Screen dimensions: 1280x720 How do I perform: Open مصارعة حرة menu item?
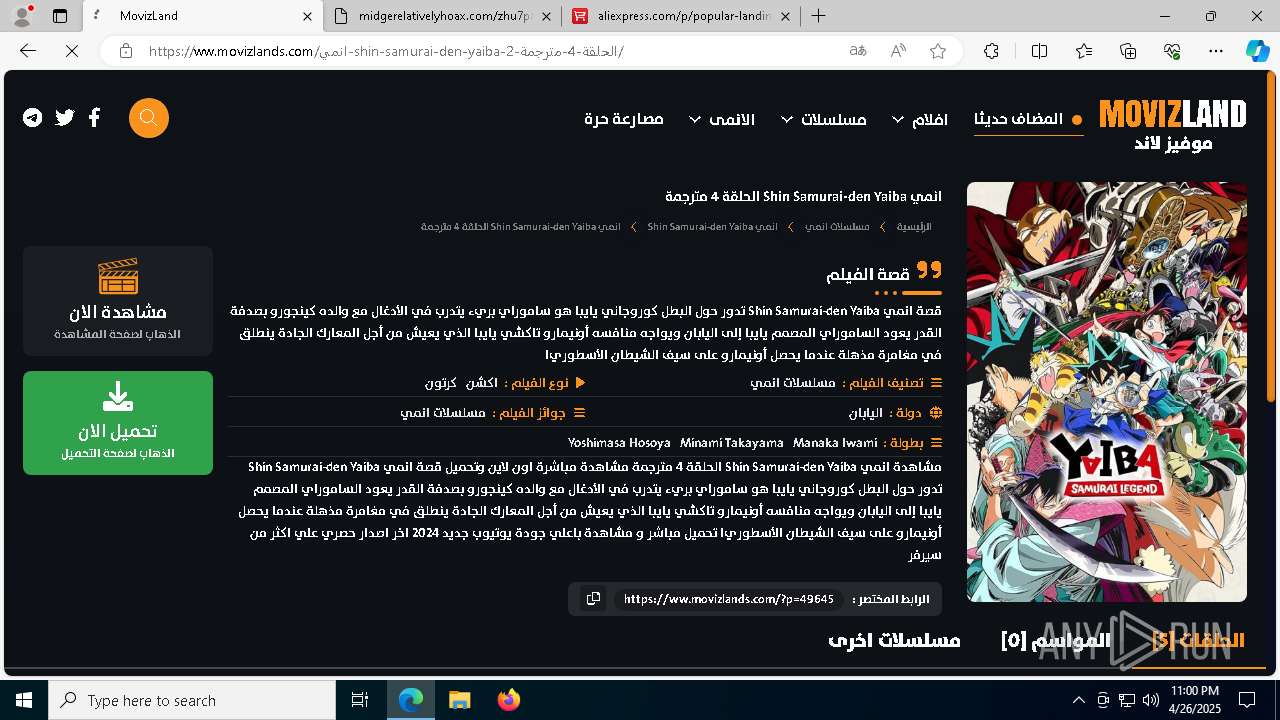point(624,119)
